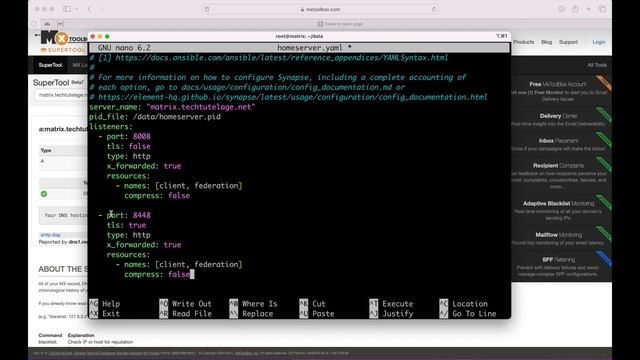Click nano Replace shortcut
The height and width of the screenshot is (360, 640).
pyautogui.click(x=251, y=313)
